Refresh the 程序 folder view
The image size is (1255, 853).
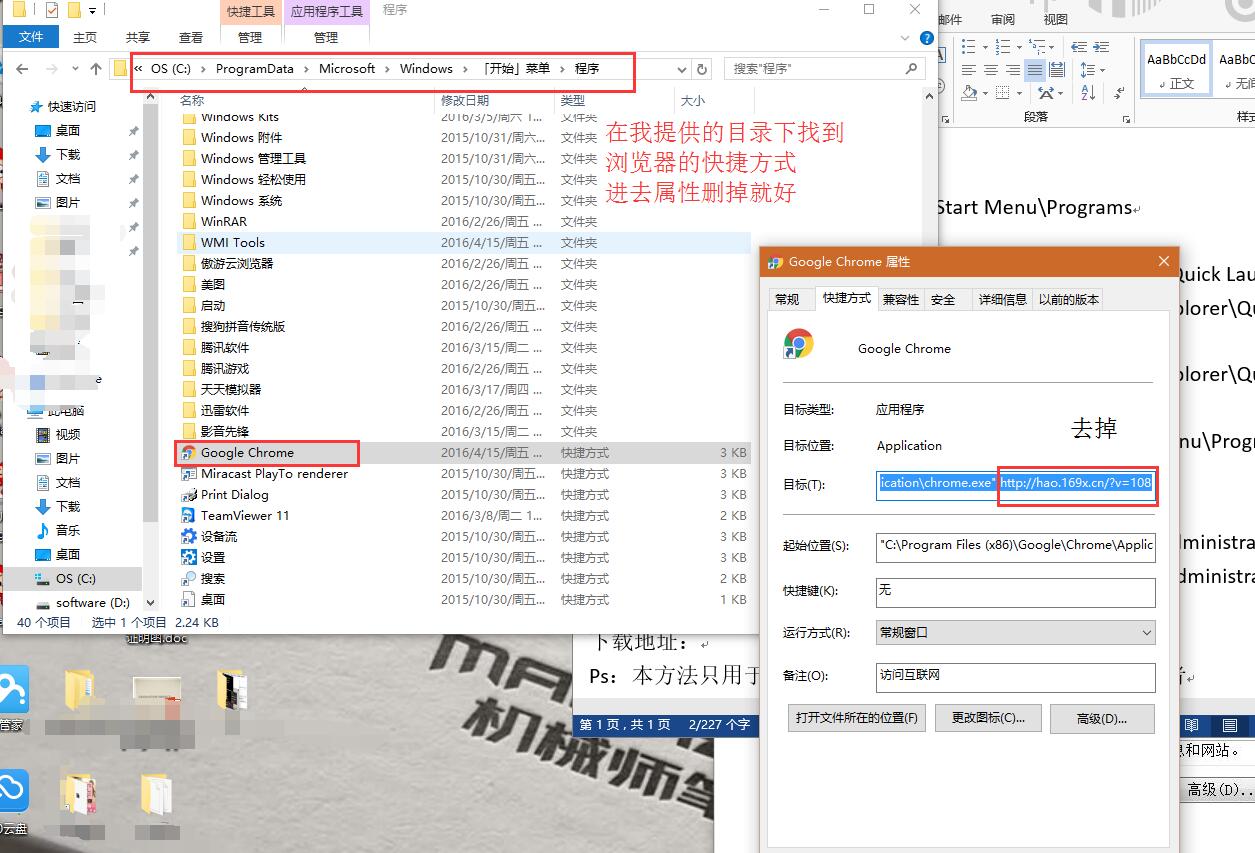point(702,69)
